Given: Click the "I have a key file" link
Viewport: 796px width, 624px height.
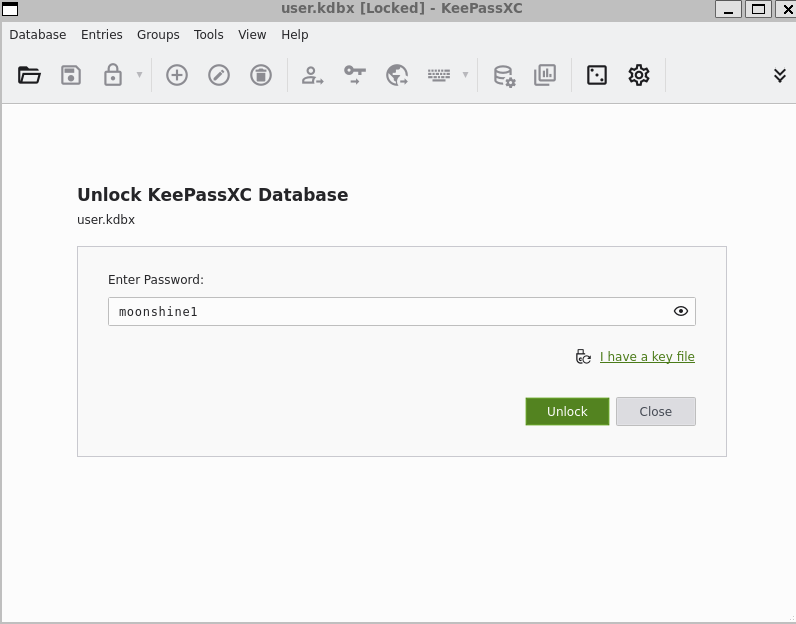Looking at the screenshot, I should (x=647, y=357).
